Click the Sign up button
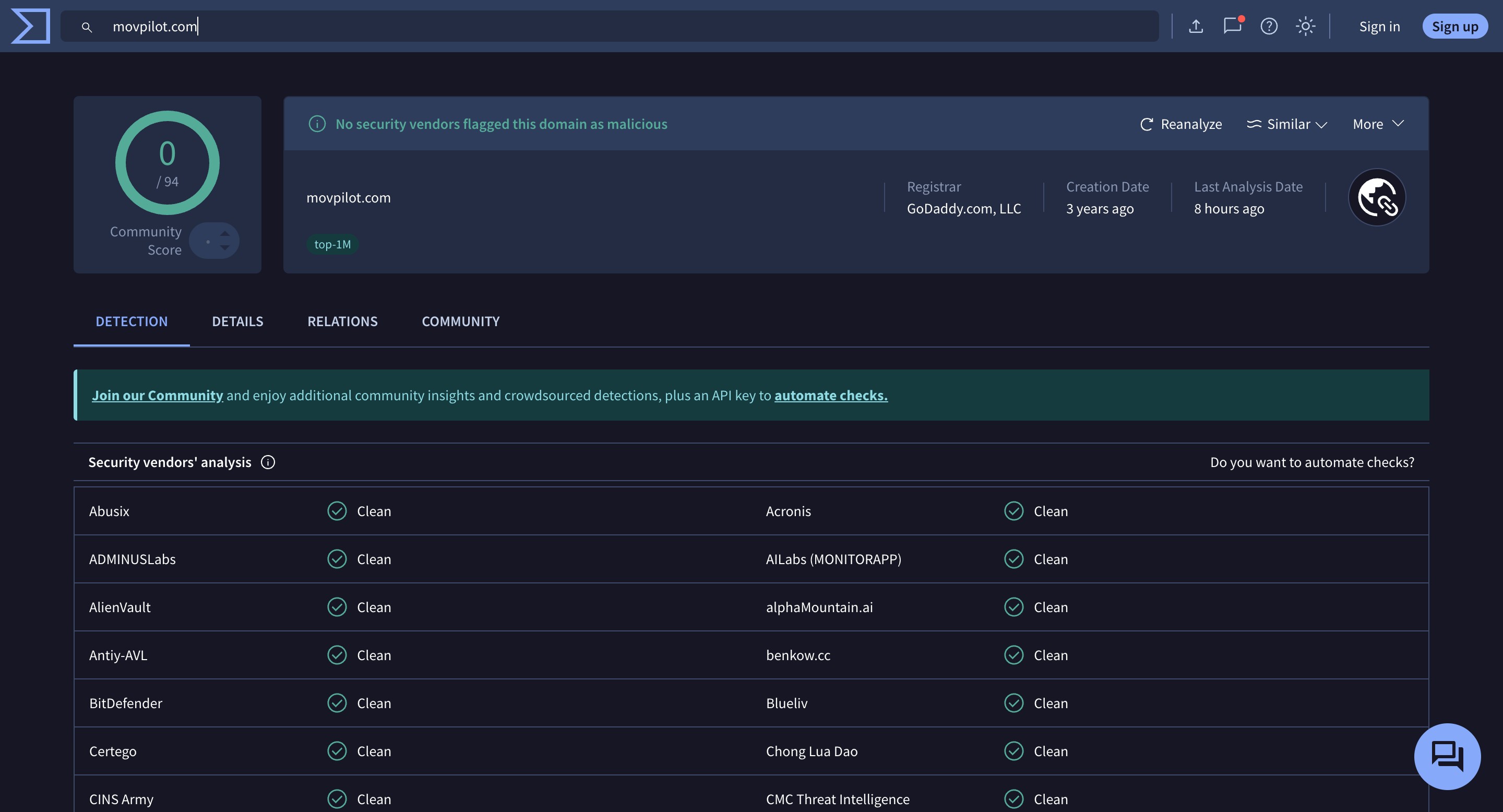This screenshot has height=812, width=1503. coord(1454,26)
